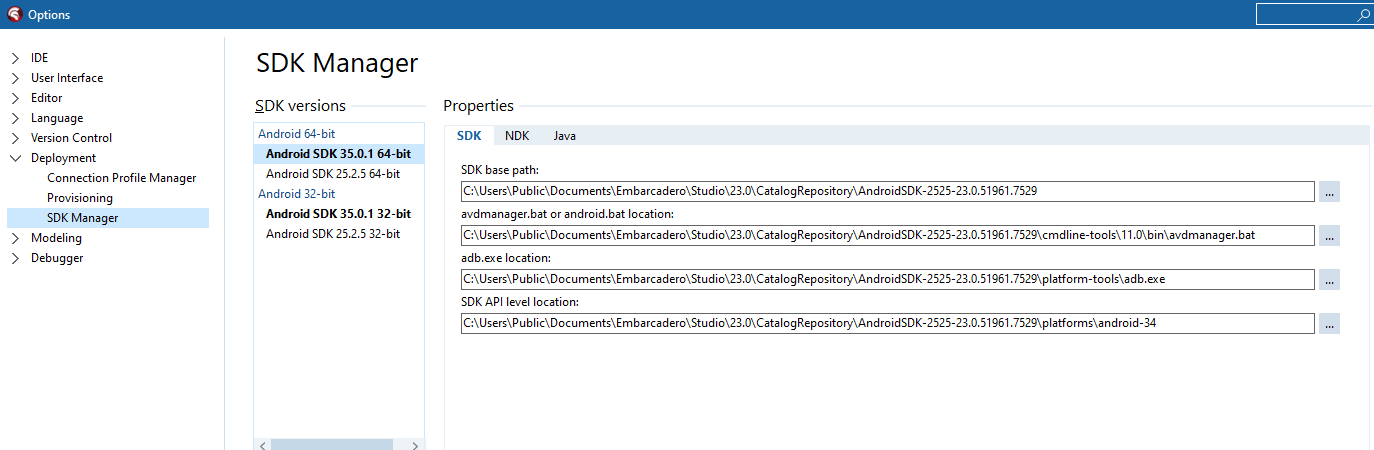Browse for adb.exe location

[x=1329, y=280]
